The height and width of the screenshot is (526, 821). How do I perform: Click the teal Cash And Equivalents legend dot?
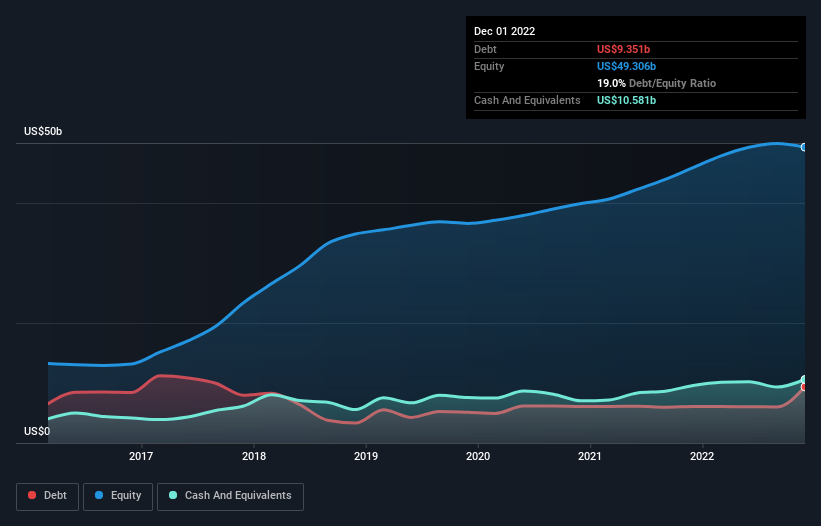[x=173, y=495]
